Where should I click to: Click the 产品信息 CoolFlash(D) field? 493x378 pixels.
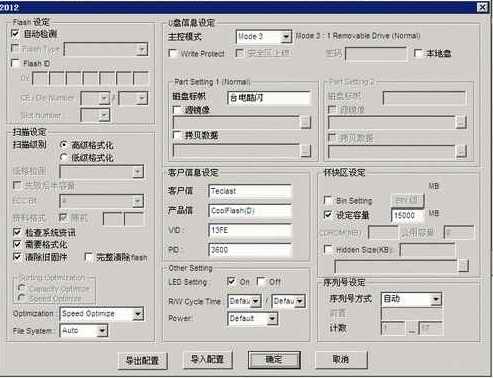pos(250,211)
